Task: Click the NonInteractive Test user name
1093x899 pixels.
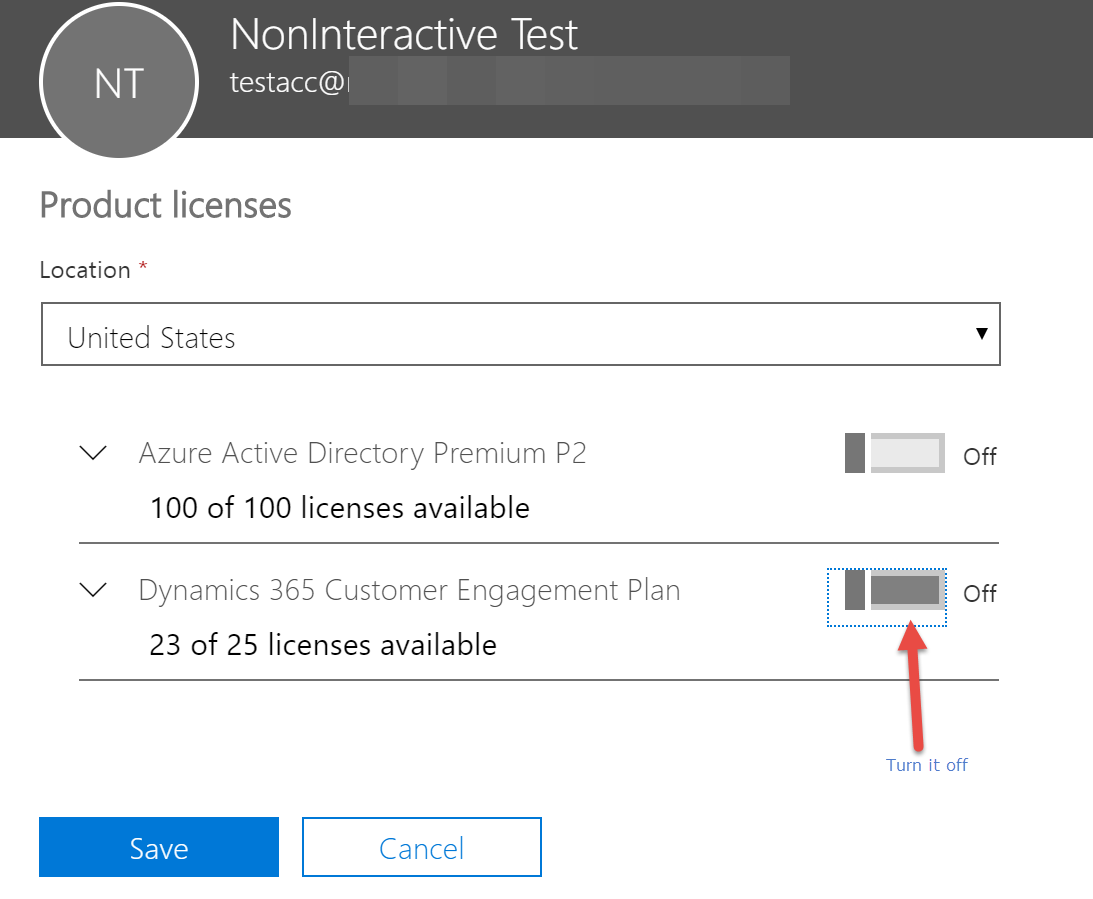Action: [404, 33]
